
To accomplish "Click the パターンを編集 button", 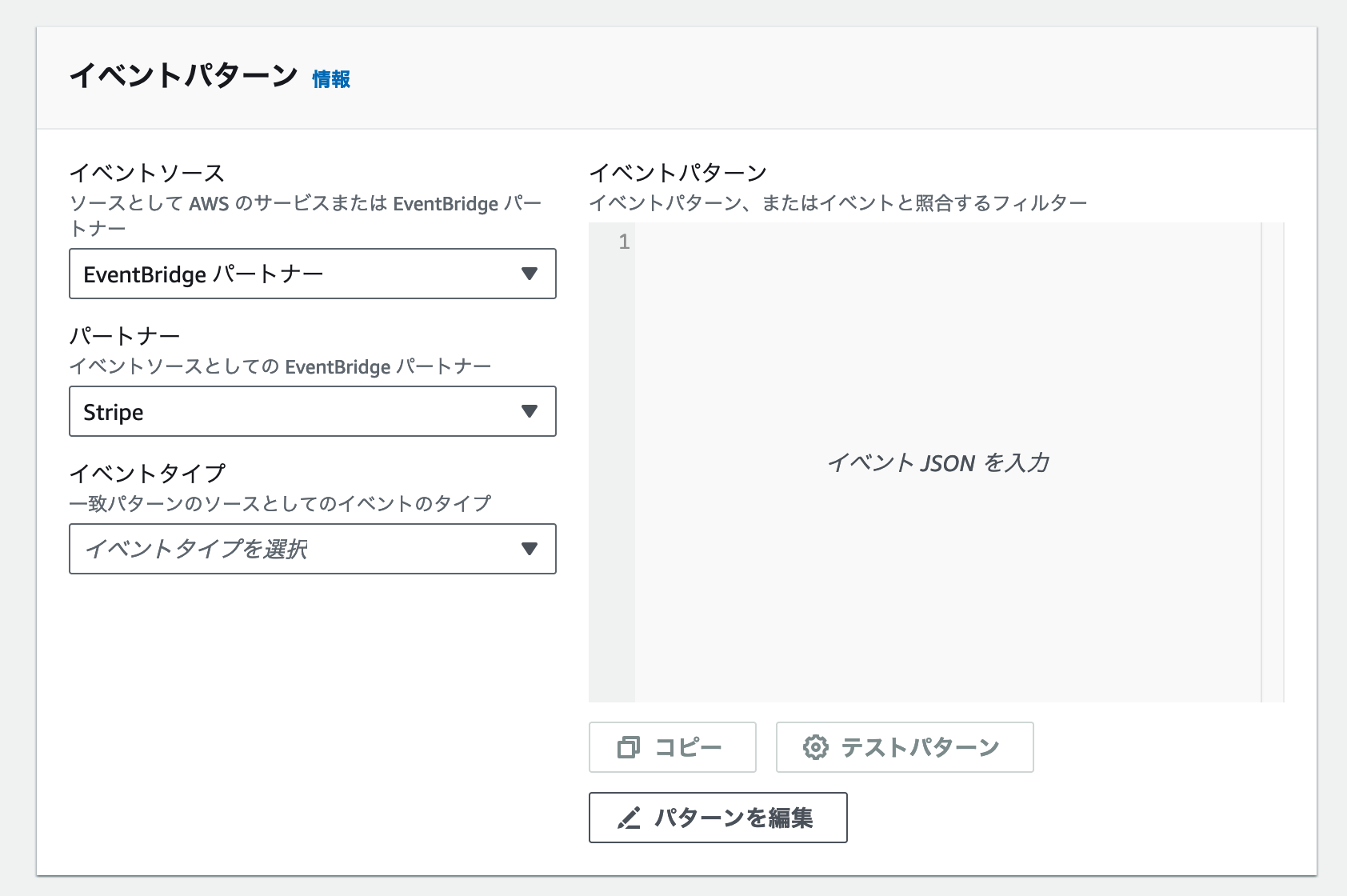I will [x=718, y=818].
